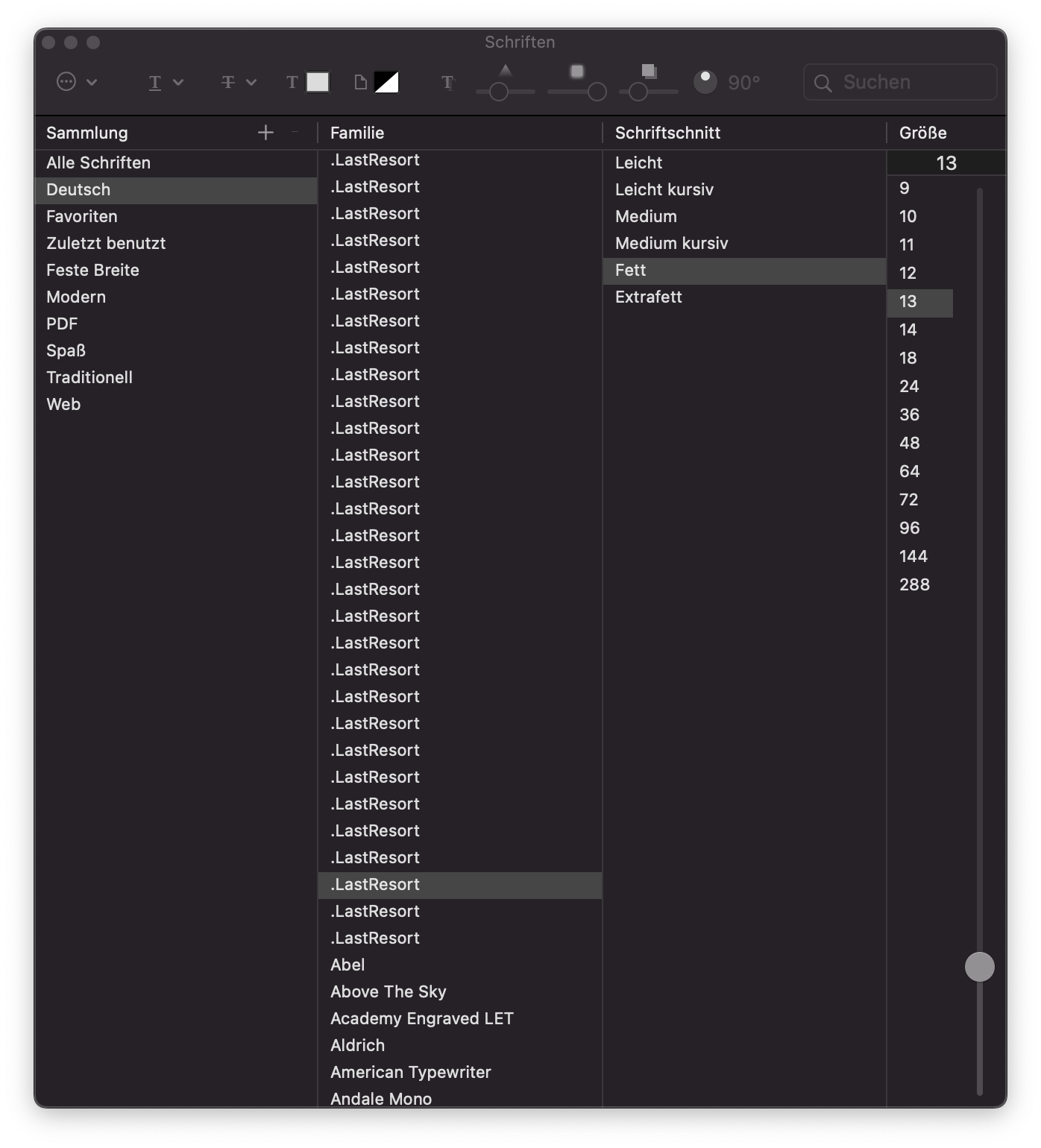
Task: Expand the strikethrough options dropdown
Action: pyautogui.click(x=238, y=82)
